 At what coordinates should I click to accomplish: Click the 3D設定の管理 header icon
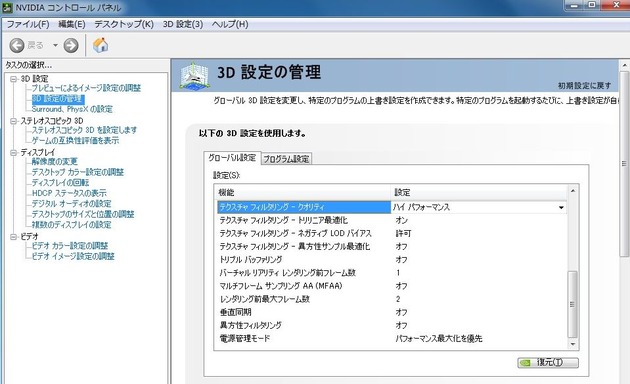click(194, 76)
